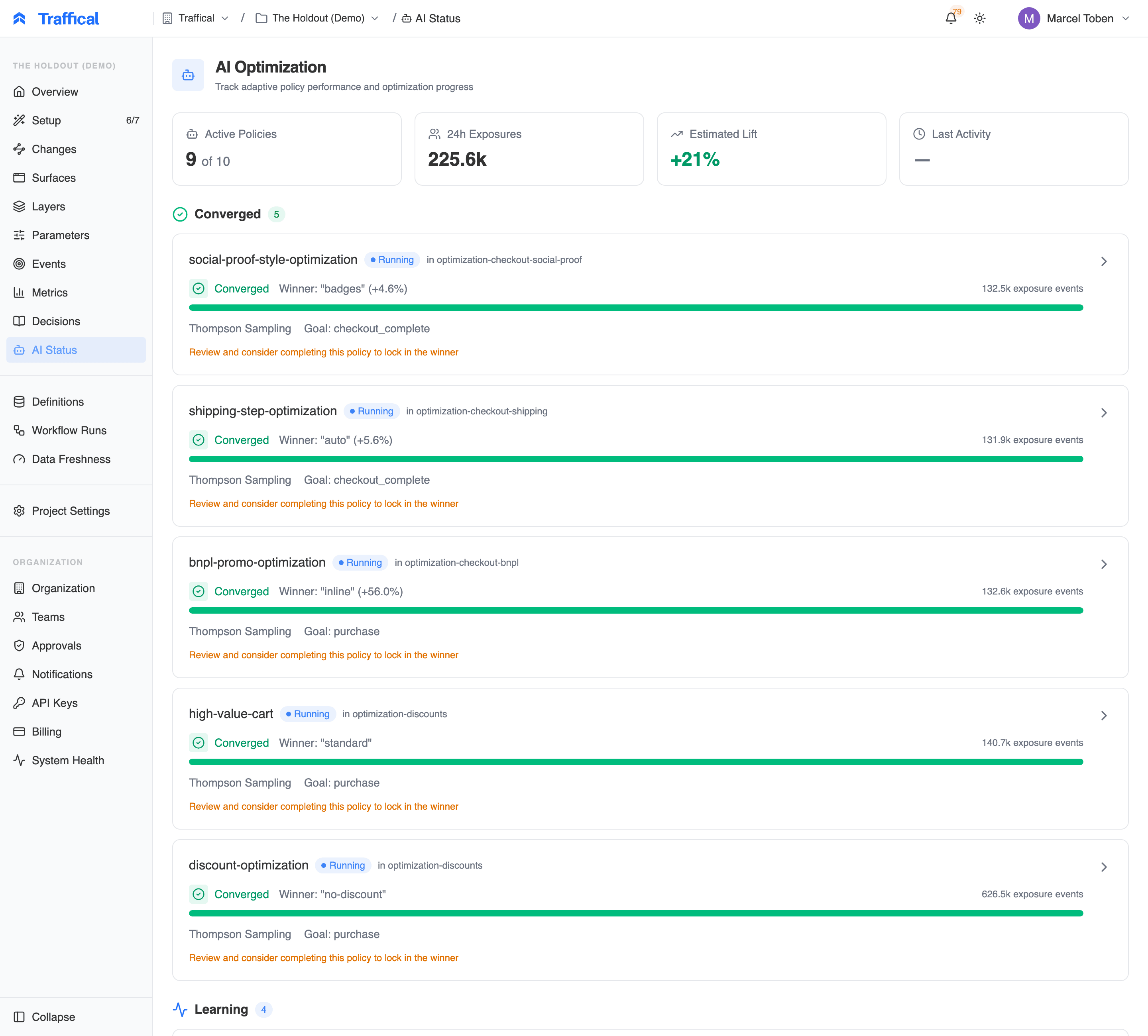Click the sidebar Notifications bell icon
This screenshot has width=1148, height=1036.
[x=20, y=674]
